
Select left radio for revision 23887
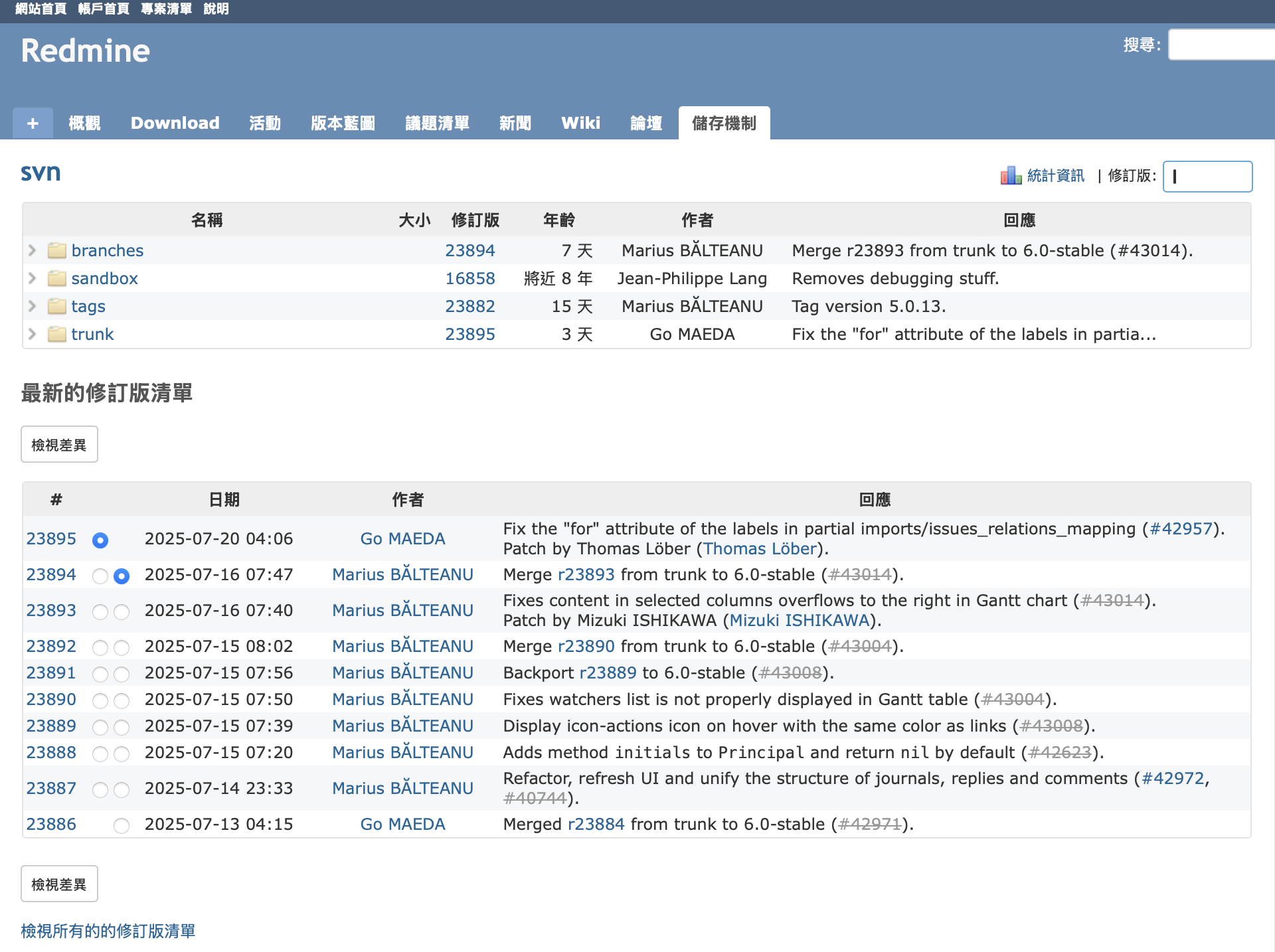coord(100,789)
